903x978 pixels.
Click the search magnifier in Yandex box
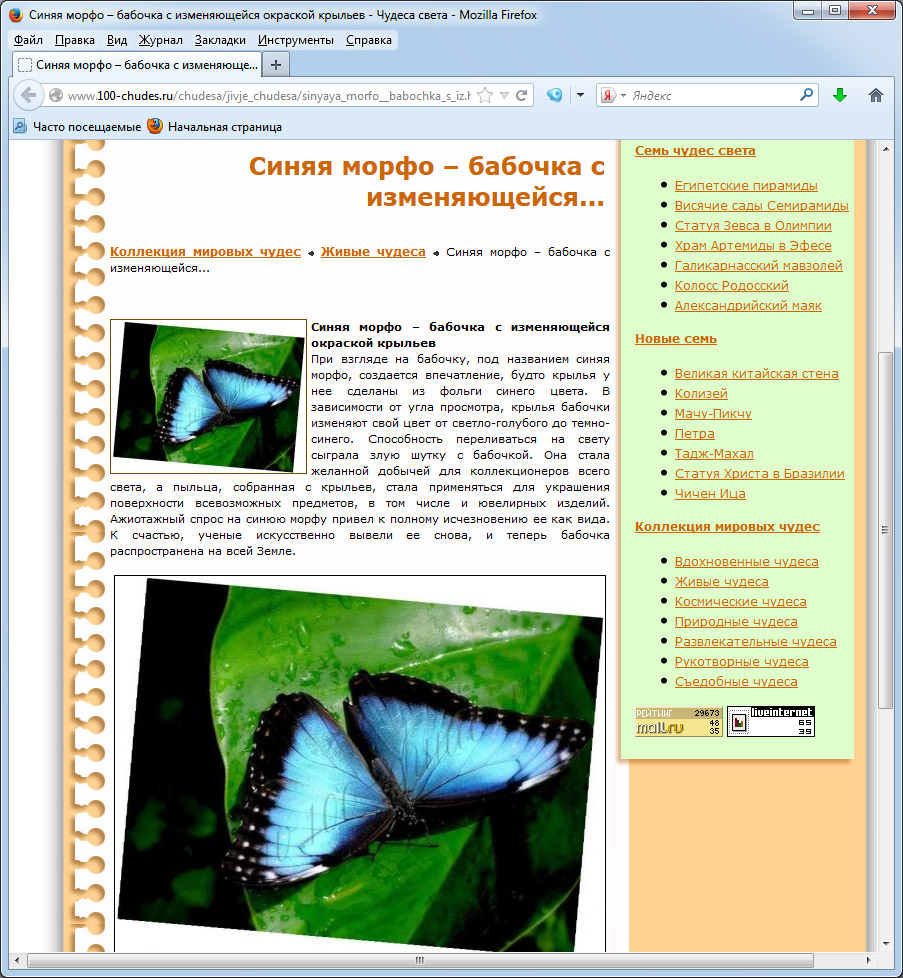click(807, 95)
